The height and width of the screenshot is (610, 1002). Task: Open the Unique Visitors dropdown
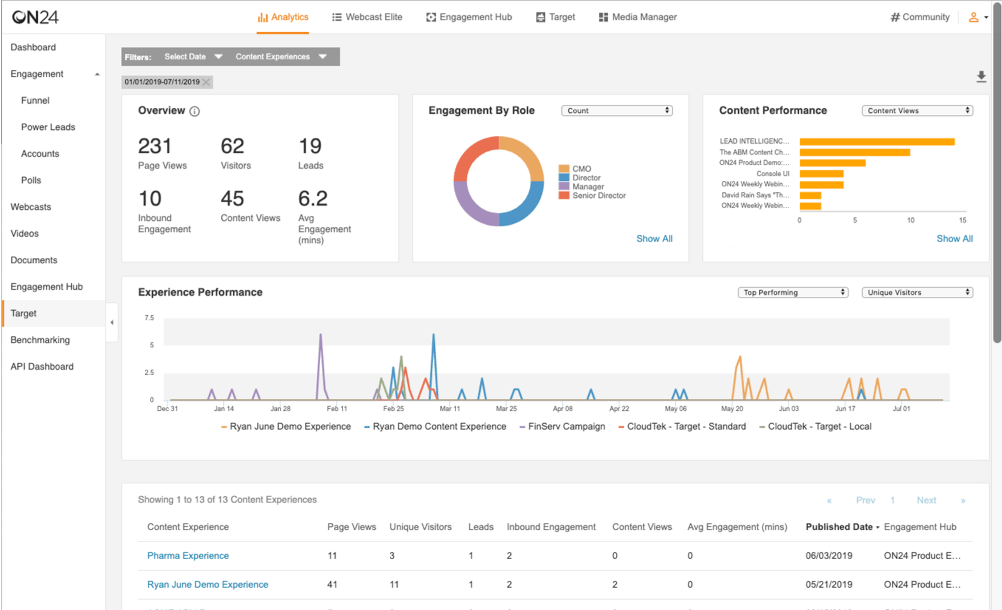click(917, 293)
